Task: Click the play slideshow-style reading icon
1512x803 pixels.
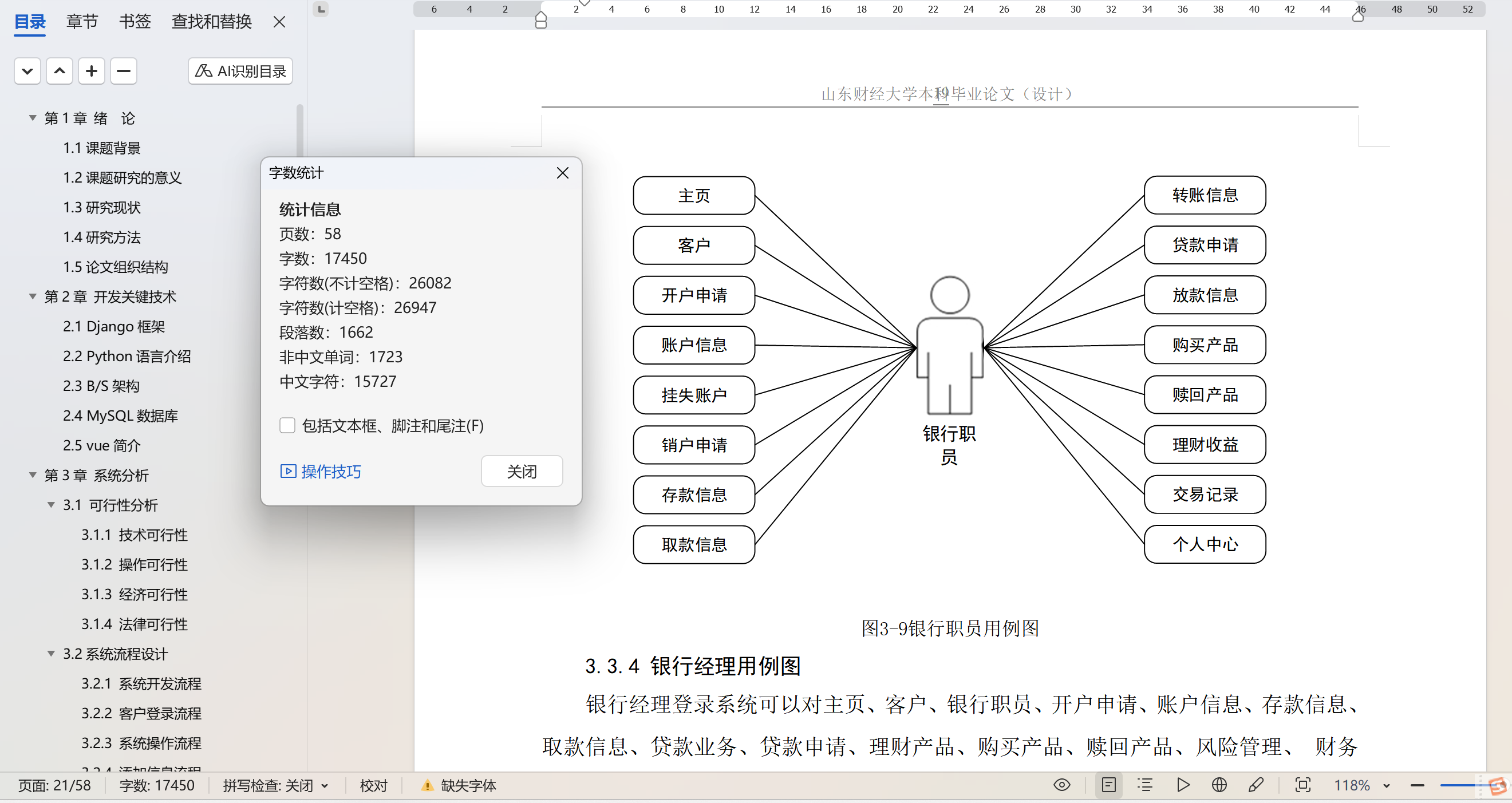Action: click(x=1183, y=785)
